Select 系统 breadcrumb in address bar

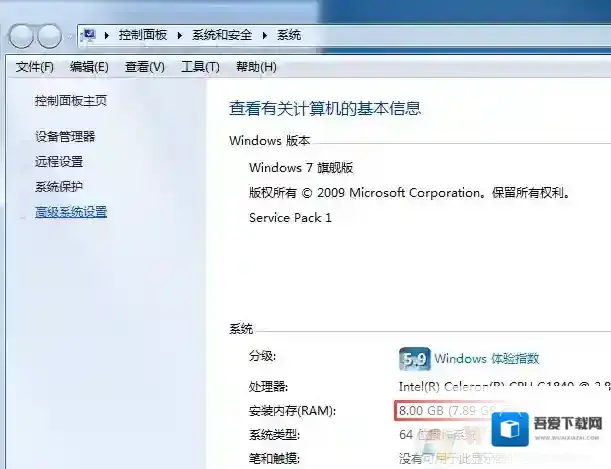(x=289, y=35)
